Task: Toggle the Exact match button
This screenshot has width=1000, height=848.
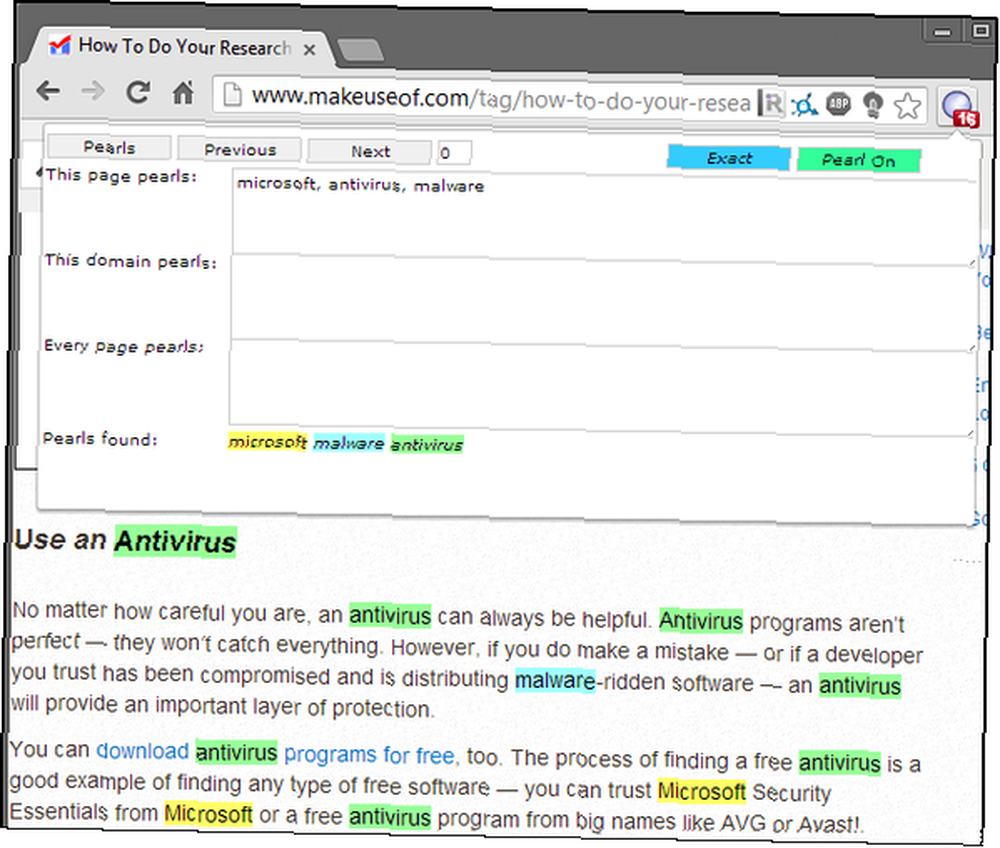Action: coord(729,157)
